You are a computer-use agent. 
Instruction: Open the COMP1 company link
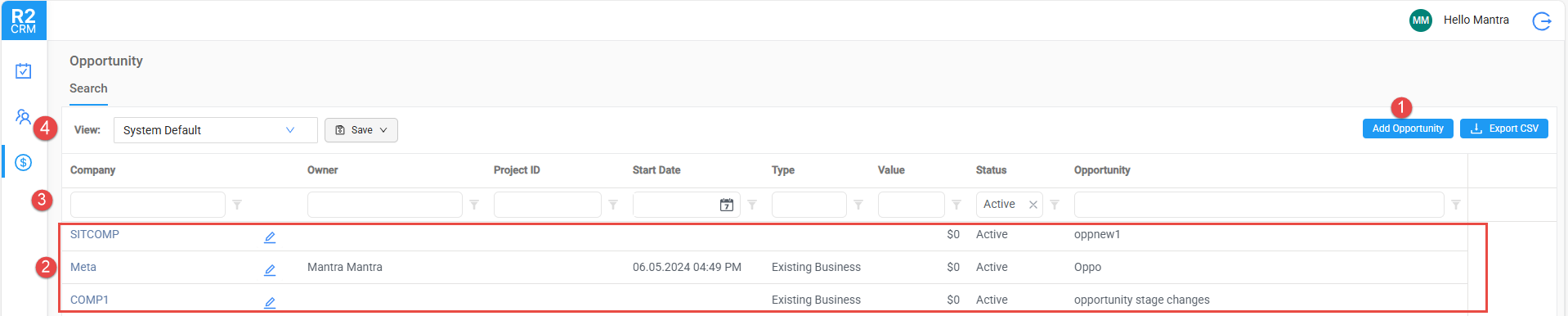(x=89, y=300)
